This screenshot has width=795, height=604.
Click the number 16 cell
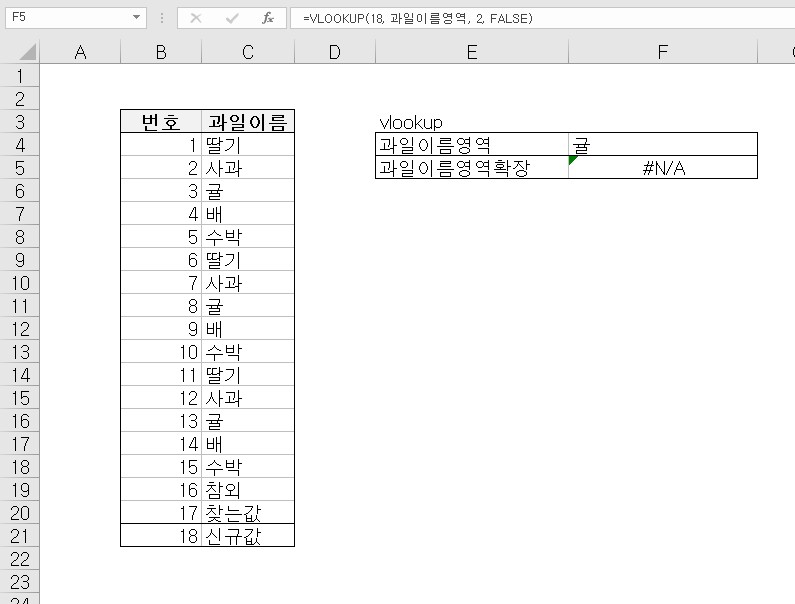[x=161, y=490]
